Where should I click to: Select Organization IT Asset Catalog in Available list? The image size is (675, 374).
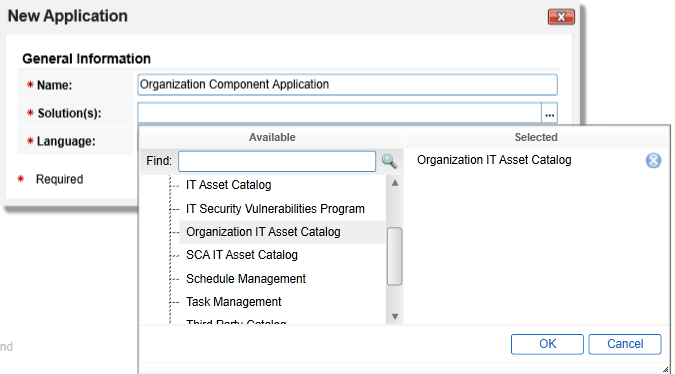(x=263, y=232)
